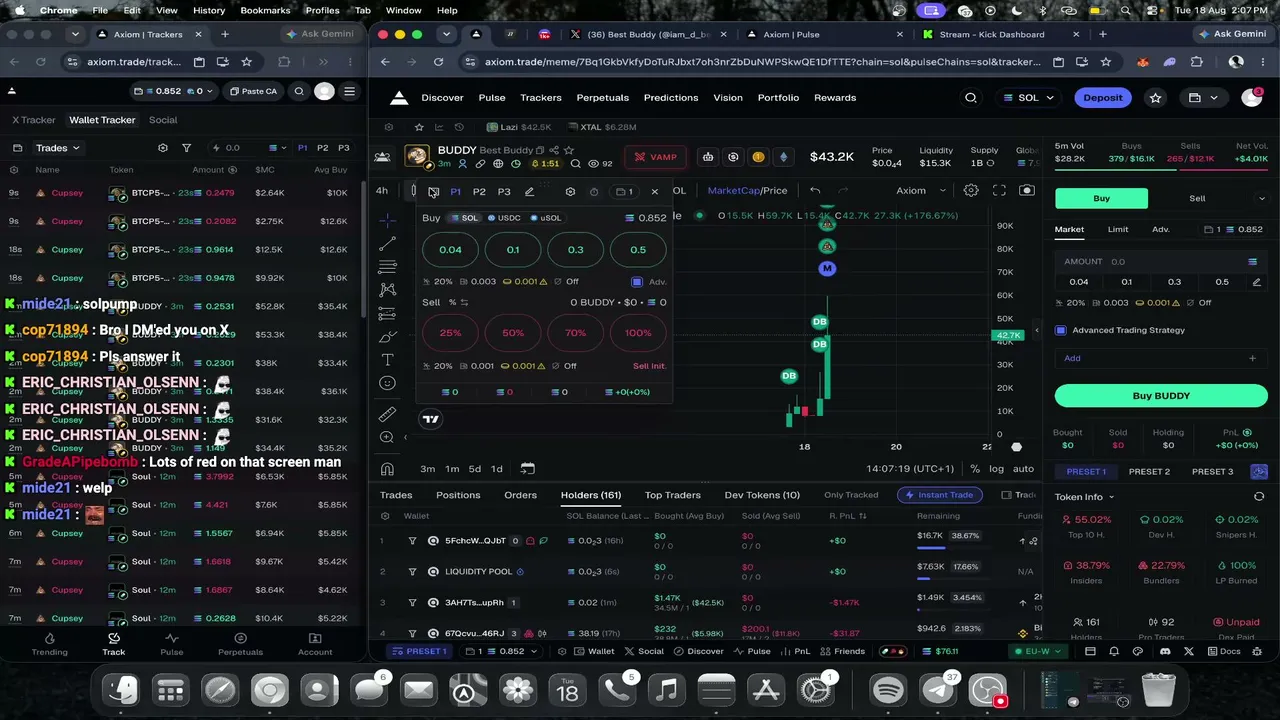Image resolution: width=1280 pixels, height=720 pixels.
Task: Open the SOL chain dropdown
Action: coord(1030,98)
